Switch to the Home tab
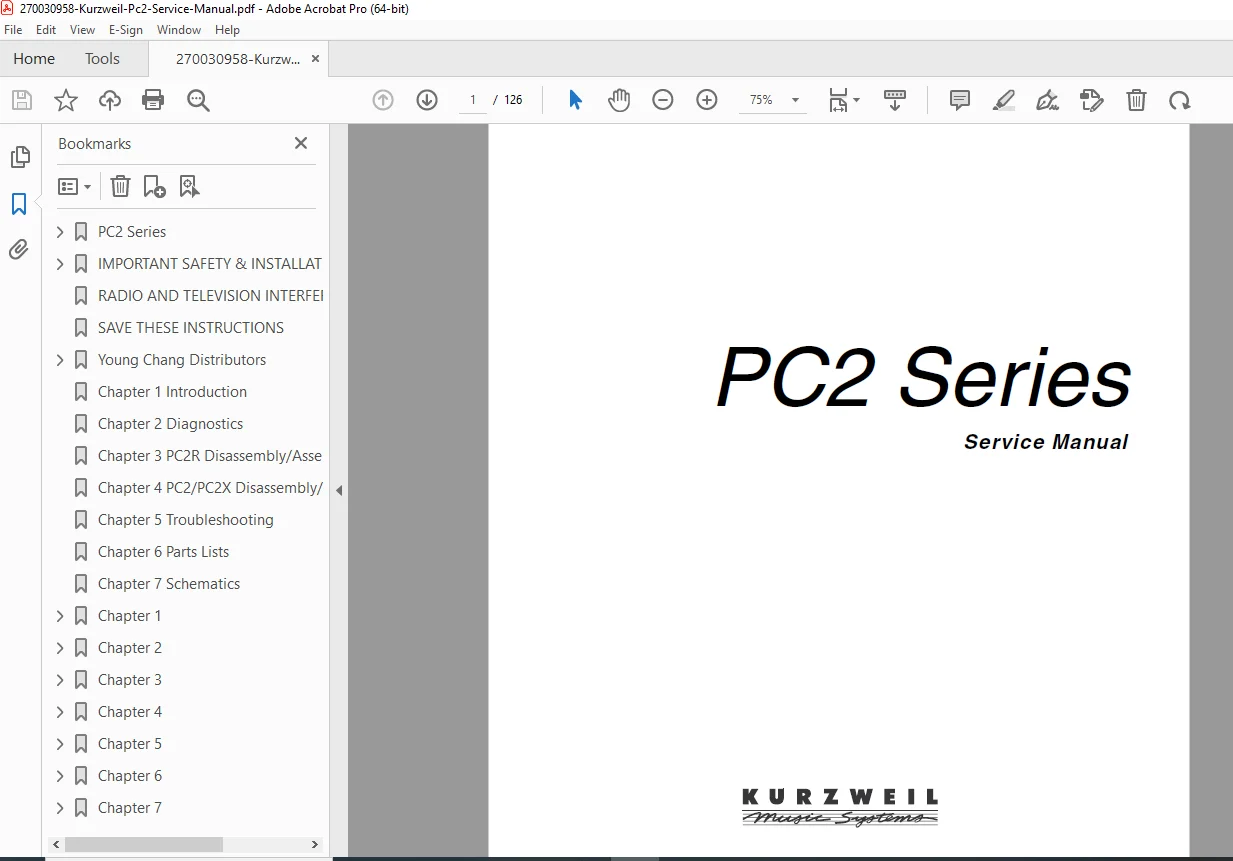The image size is (1233, 861). pyautogui.click(x=34, y=59)
